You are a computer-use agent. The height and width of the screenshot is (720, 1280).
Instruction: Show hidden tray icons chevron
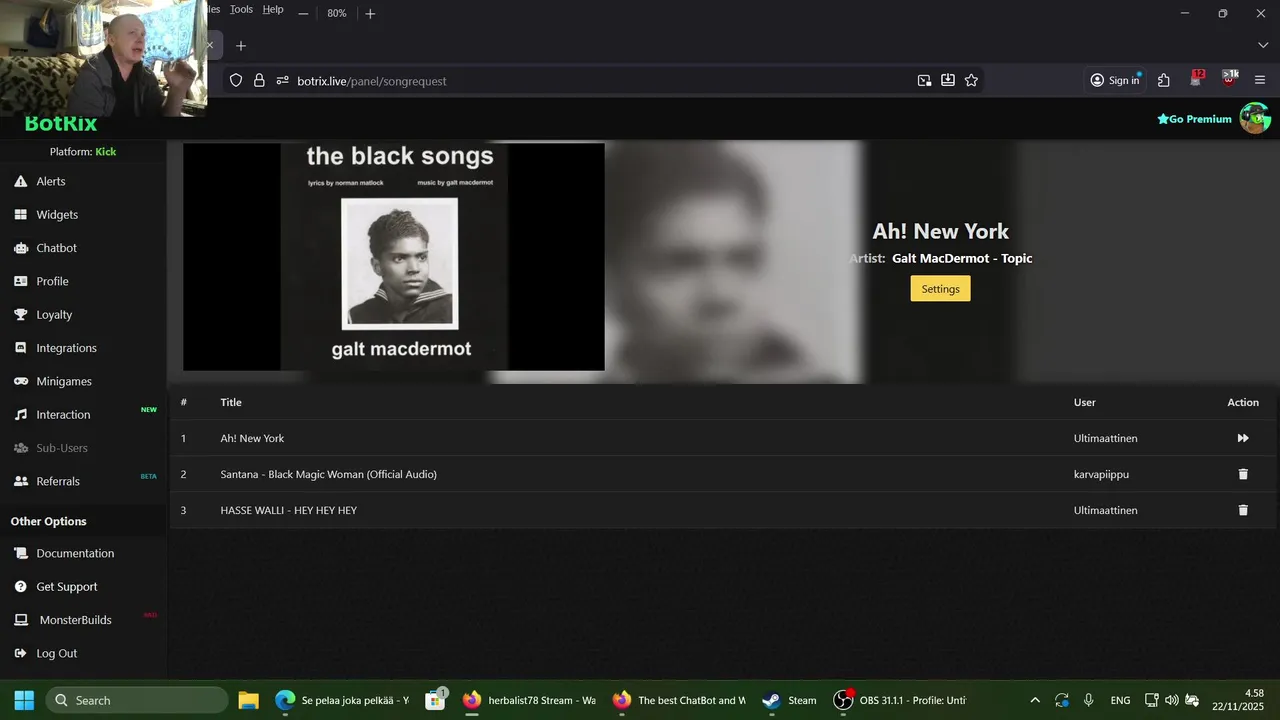(x=1035, y=700)
